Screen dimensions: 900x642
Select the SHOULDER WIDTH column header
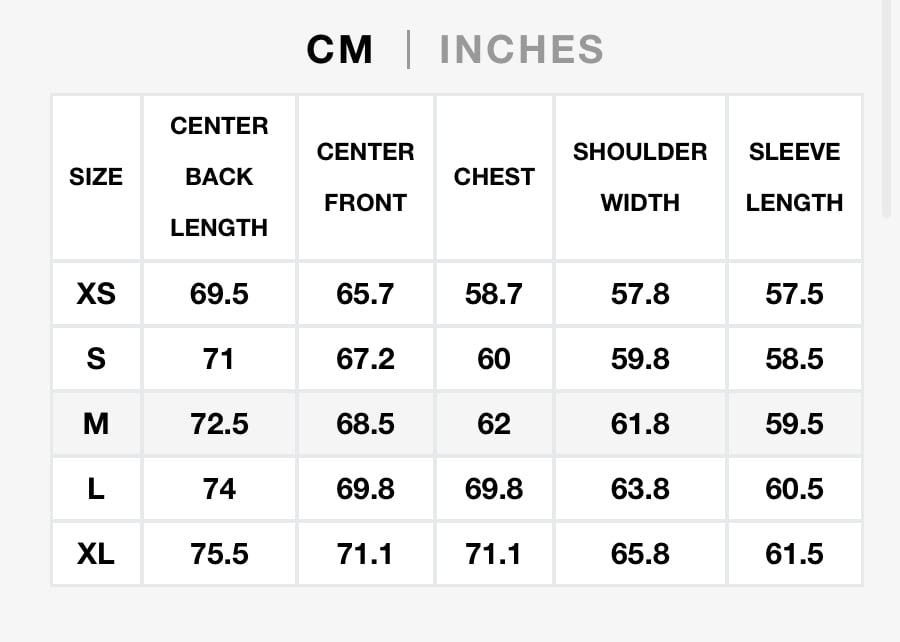(x=640, y=177)
